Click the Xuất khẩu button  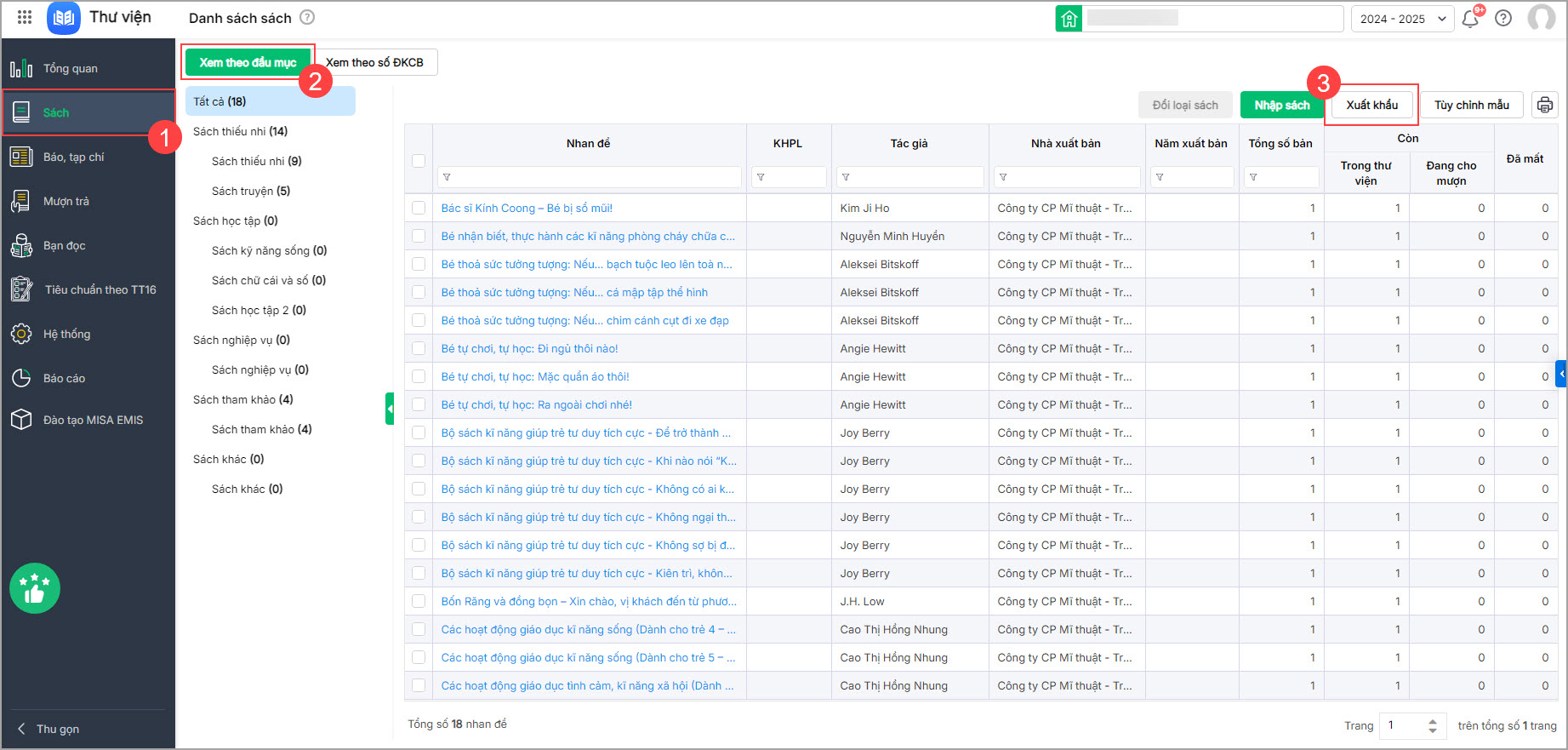pyautogui.click(x=1371, y=105)
